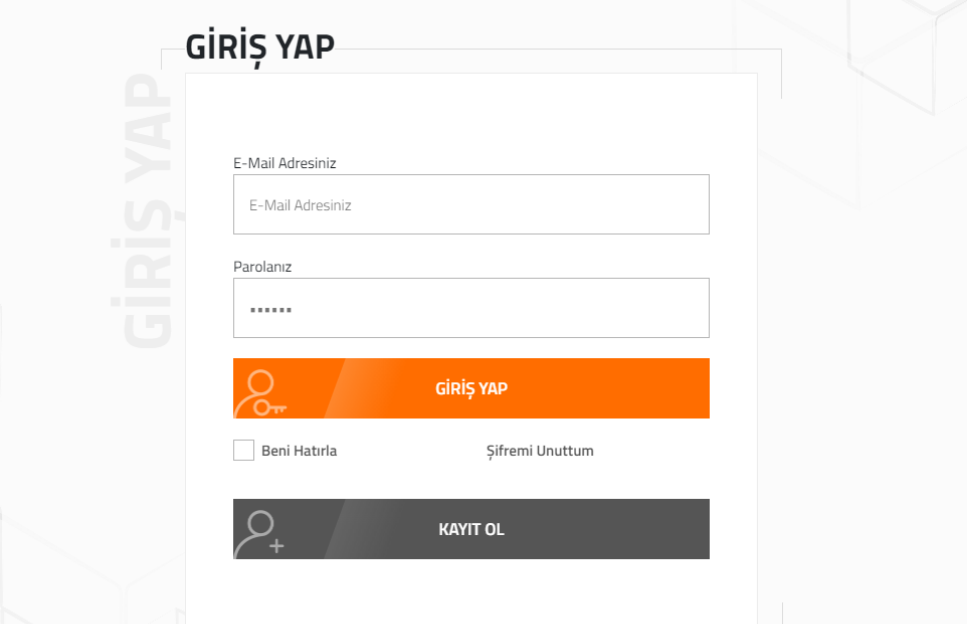The width and height of the screenshot is (967, 624).
Task: Click the right end of the email field
Action: 690,205
